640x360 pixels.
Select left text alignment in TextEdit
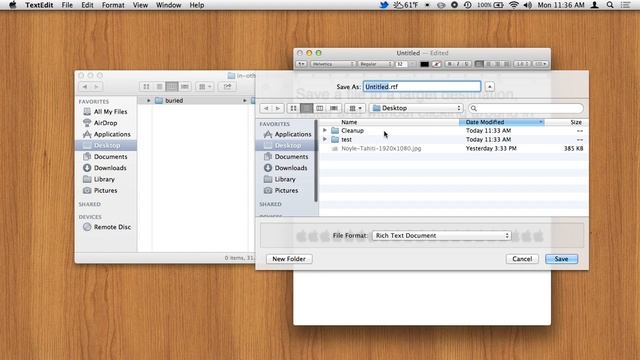(x=479, y=64)
